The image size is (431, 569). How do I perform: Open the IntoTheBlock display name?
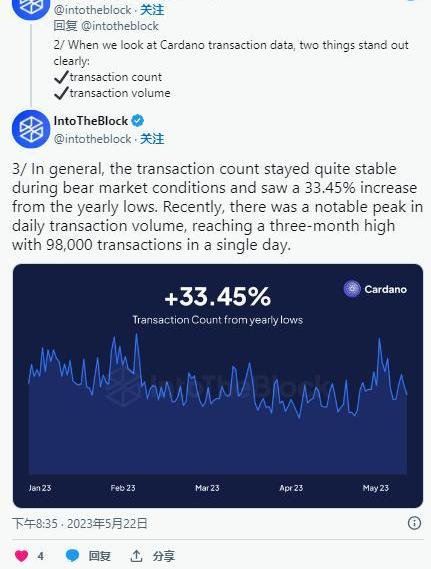[x=91, y=121]
